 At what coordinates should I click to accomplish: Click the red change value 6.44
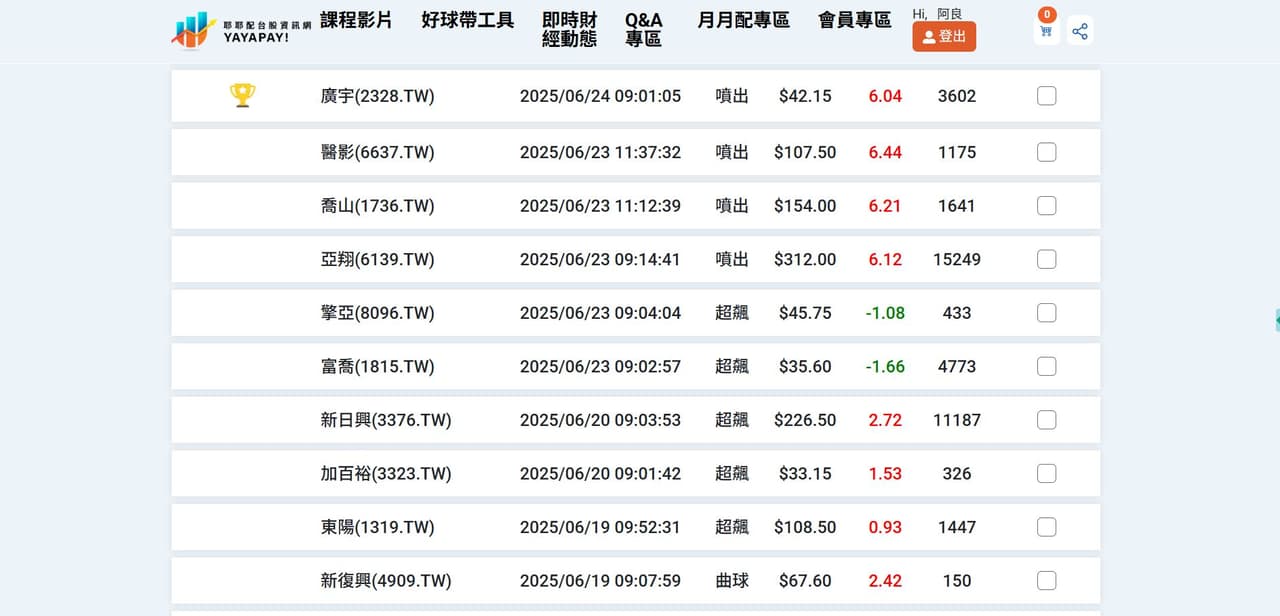(885, 152)
